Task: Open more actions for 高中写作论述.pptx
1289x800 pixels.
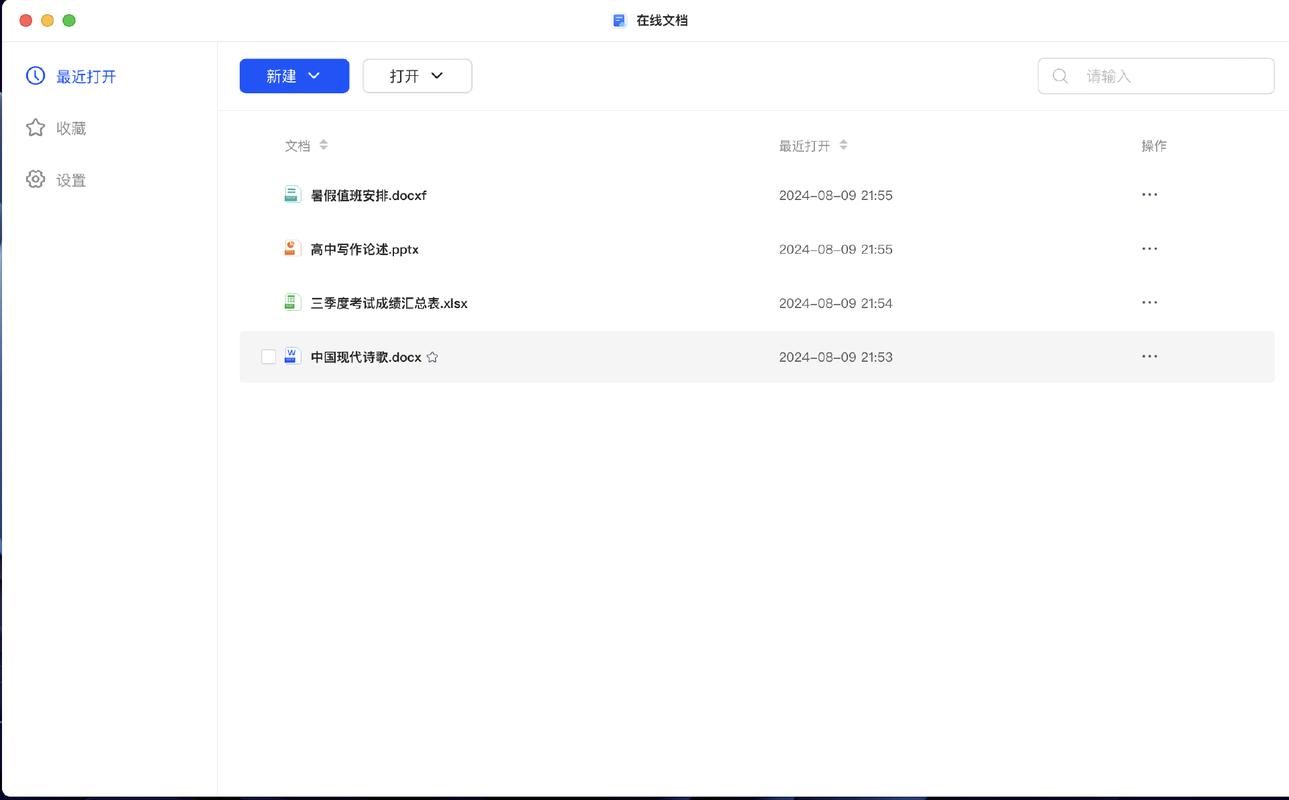Action: coord(1149,249)
